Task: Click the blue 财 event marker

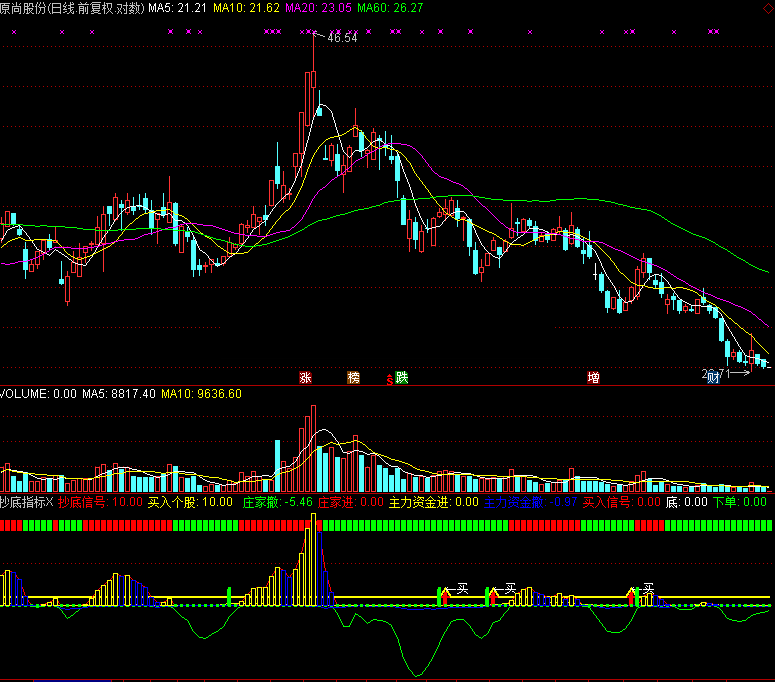Action: (x=713, y=378)
